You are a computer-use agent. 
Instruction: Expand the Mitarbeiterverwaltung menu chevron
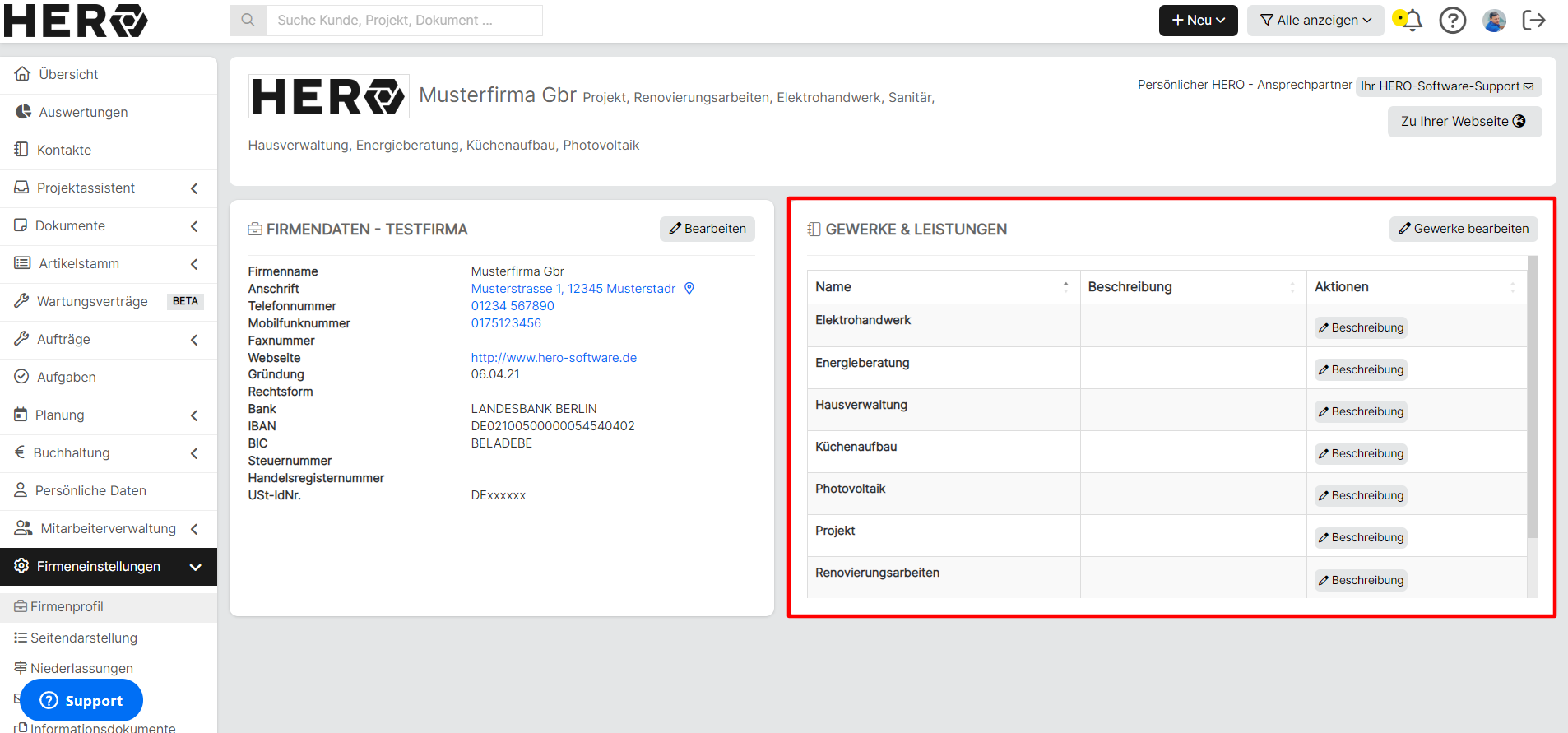(x=194, y=529)
